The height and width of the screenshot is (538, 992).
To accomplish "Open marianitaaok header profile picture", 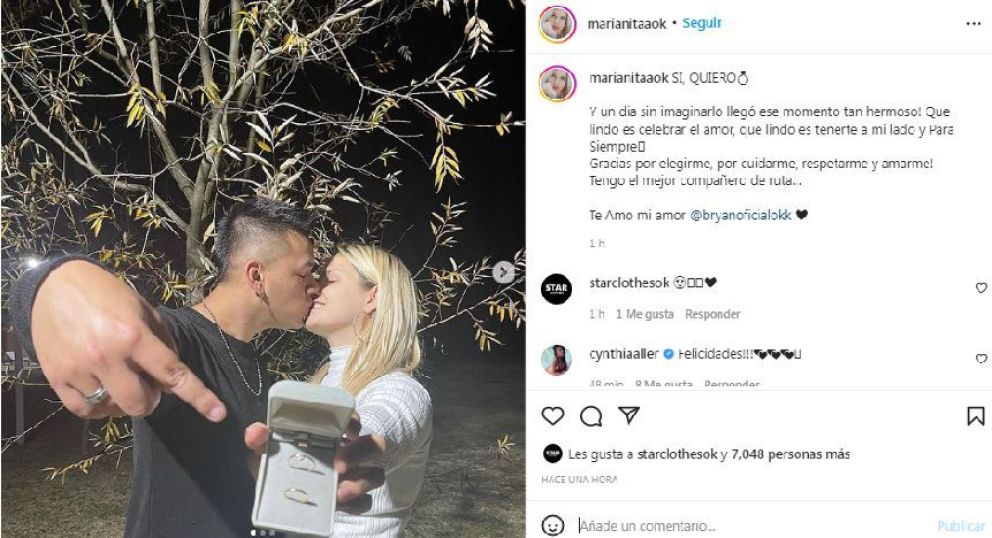I will (x=557, y=24).
